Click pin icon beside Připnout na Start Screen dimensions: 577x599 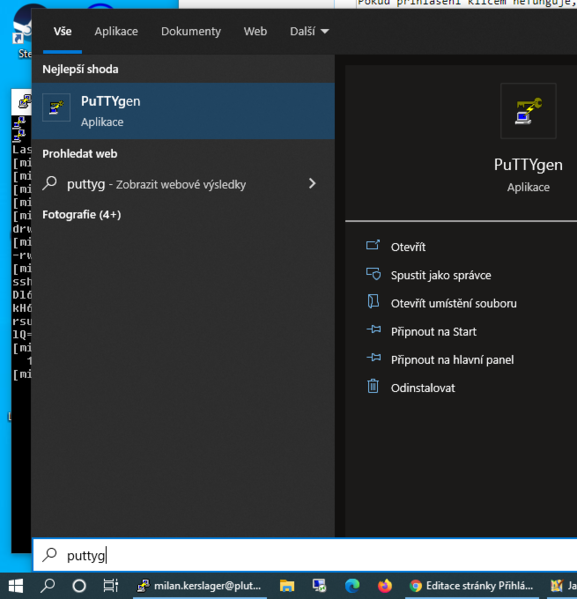374,329
